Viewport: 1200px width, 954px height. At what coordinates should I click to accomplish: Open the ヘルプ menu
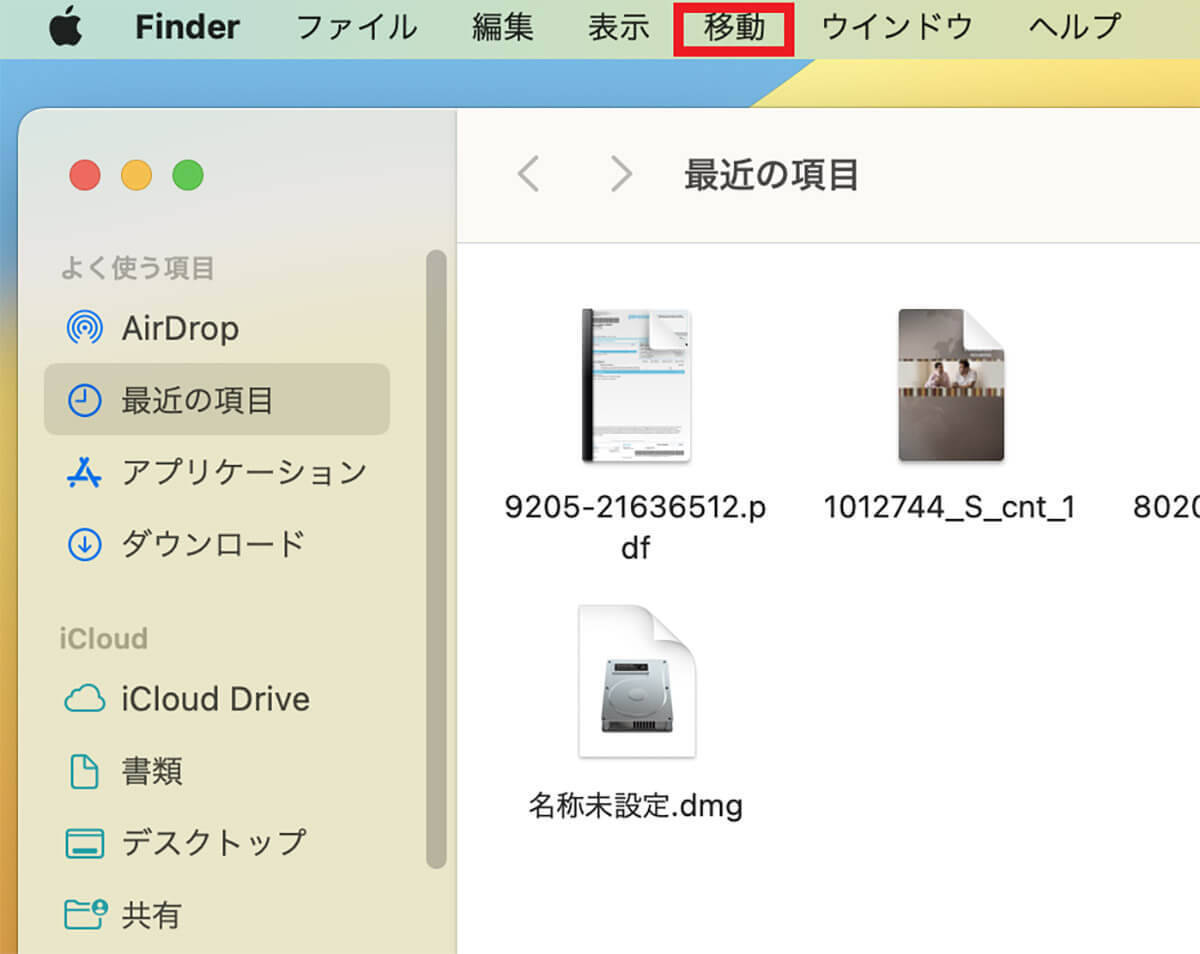coord(1075,28)
